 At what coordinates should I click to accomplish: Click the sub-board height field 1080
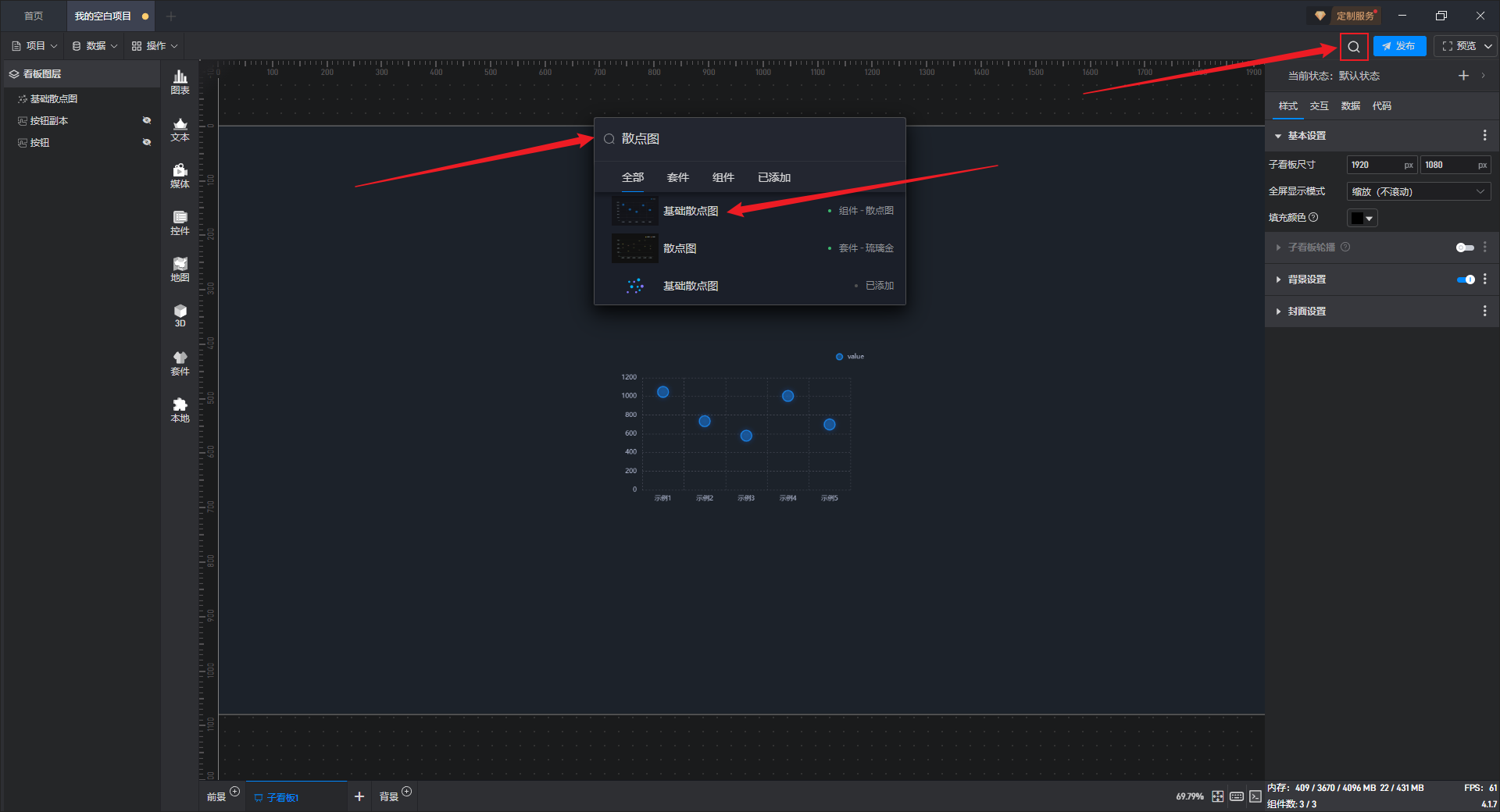point(1455,165)
